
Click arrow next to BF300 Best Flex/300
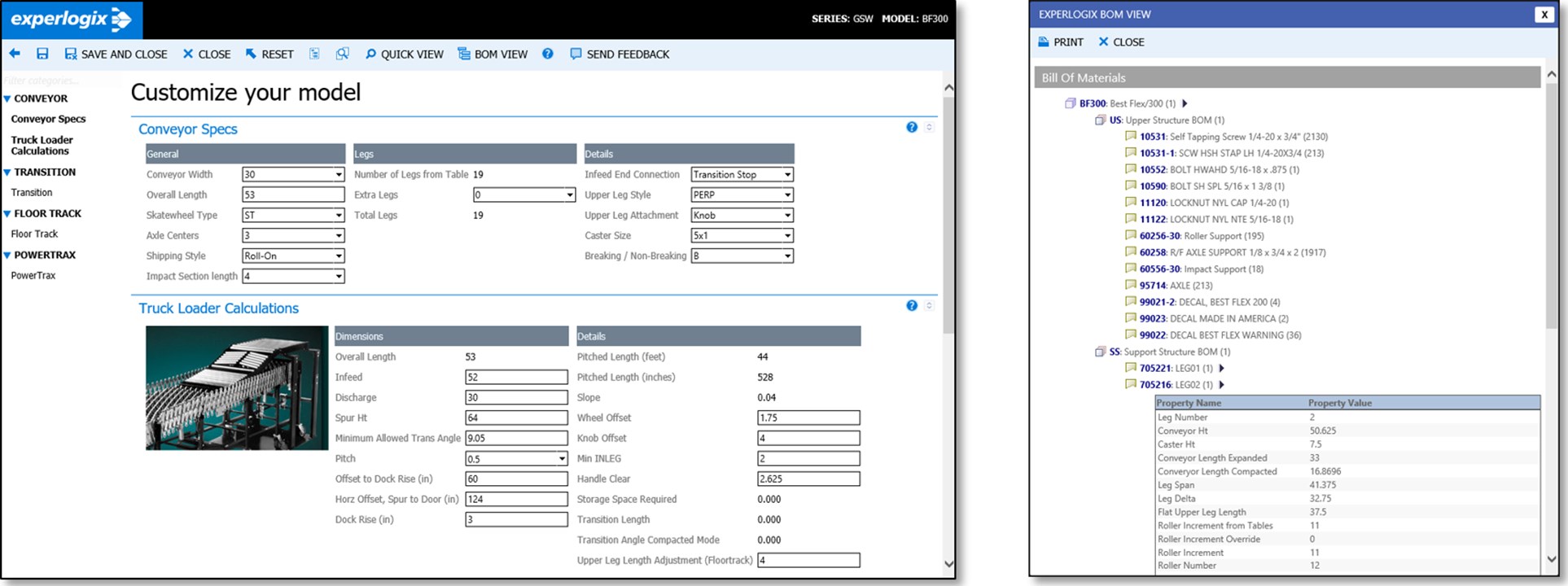(x=1185, y=103)
